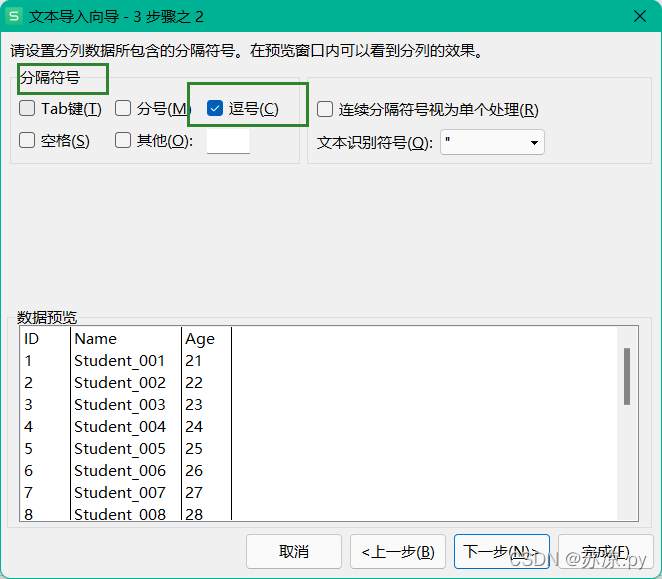This screenshot has height=579, width=662.
Task: Click the custom delimiter text field
Action: (228, 141)
